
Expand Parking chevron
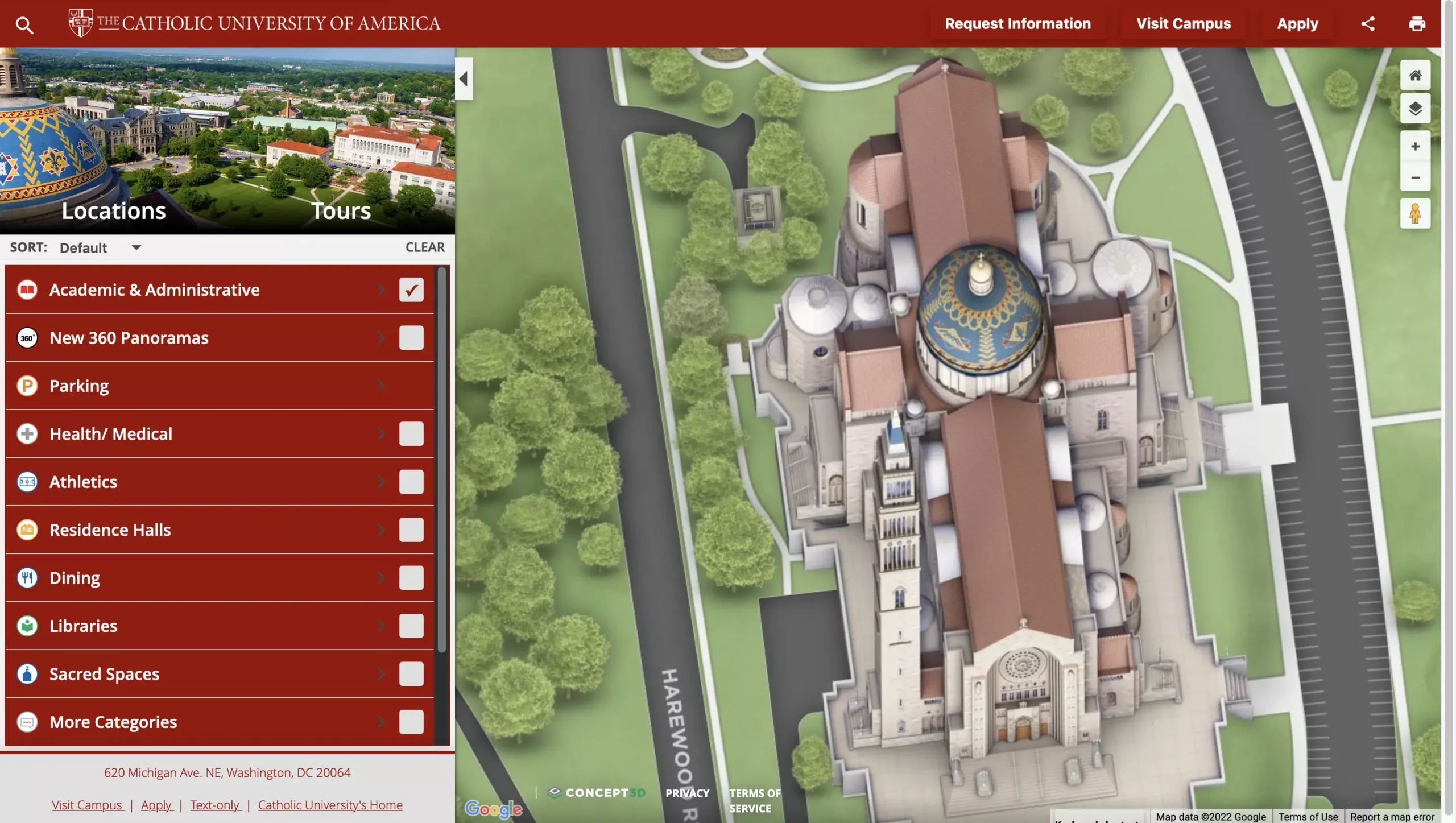(380, 386)
